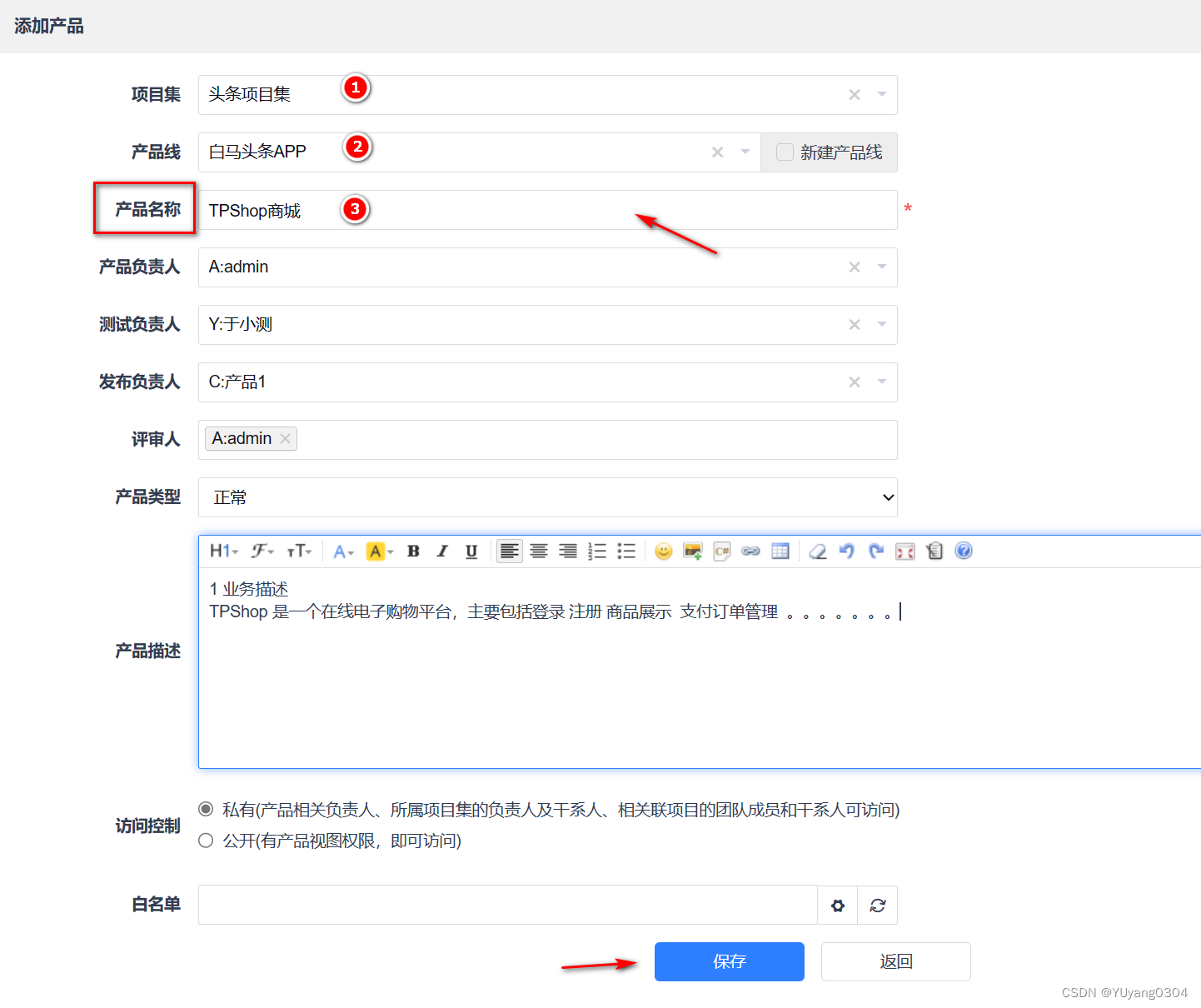Open the yellow highlight color picker
The height and width of the screenshot is (1008, 1201).
[380, 551]
